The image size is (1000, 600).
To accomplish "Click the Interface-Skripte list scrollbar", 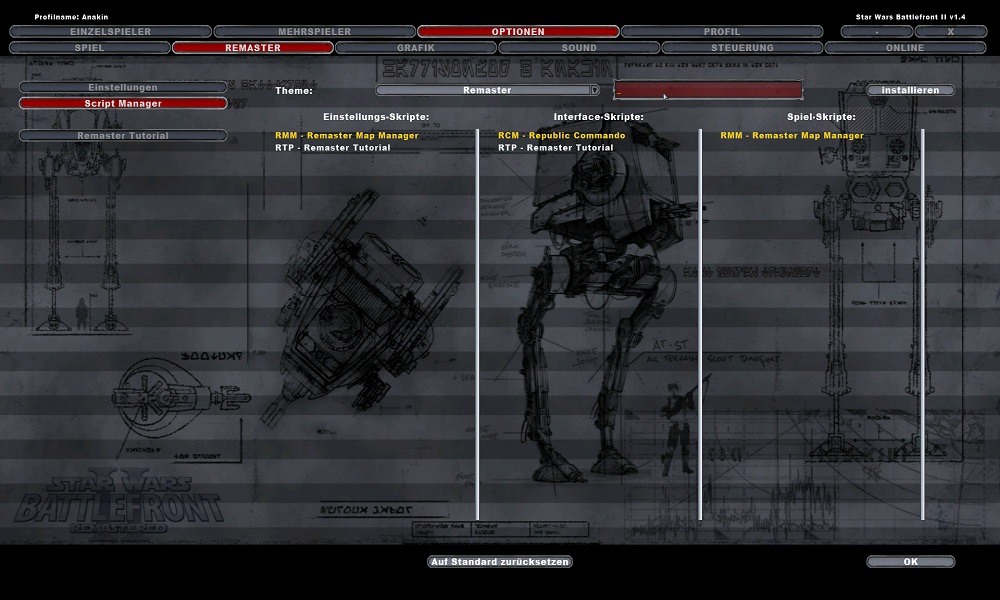I will [x=700, y=325].
